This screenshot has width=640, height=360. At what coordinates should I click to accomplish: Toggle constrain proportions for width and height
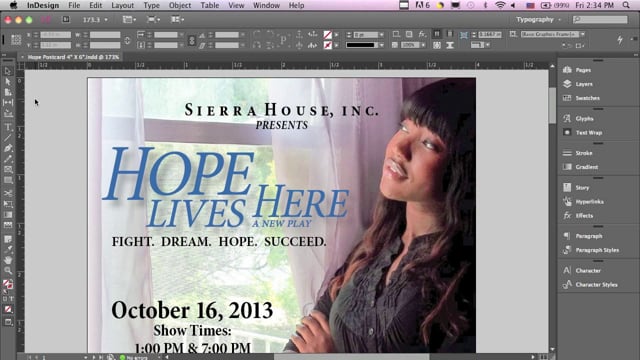click(x=127, y=40)
